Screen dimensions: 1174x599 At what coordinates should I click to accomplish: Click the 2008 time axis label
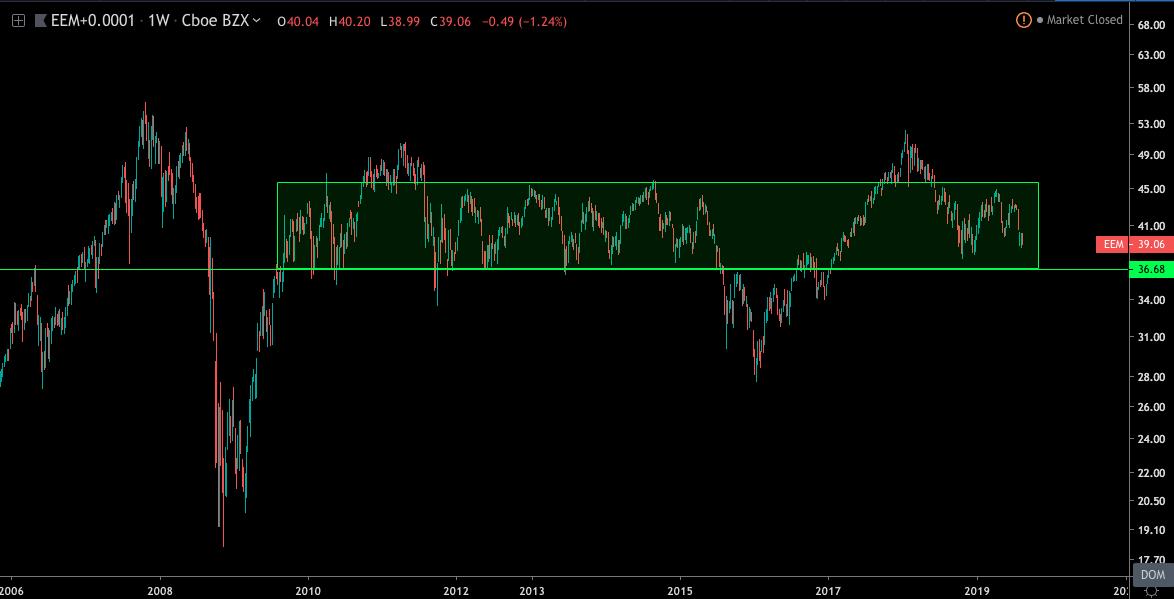pyautogui.click(x=161, y=591)
